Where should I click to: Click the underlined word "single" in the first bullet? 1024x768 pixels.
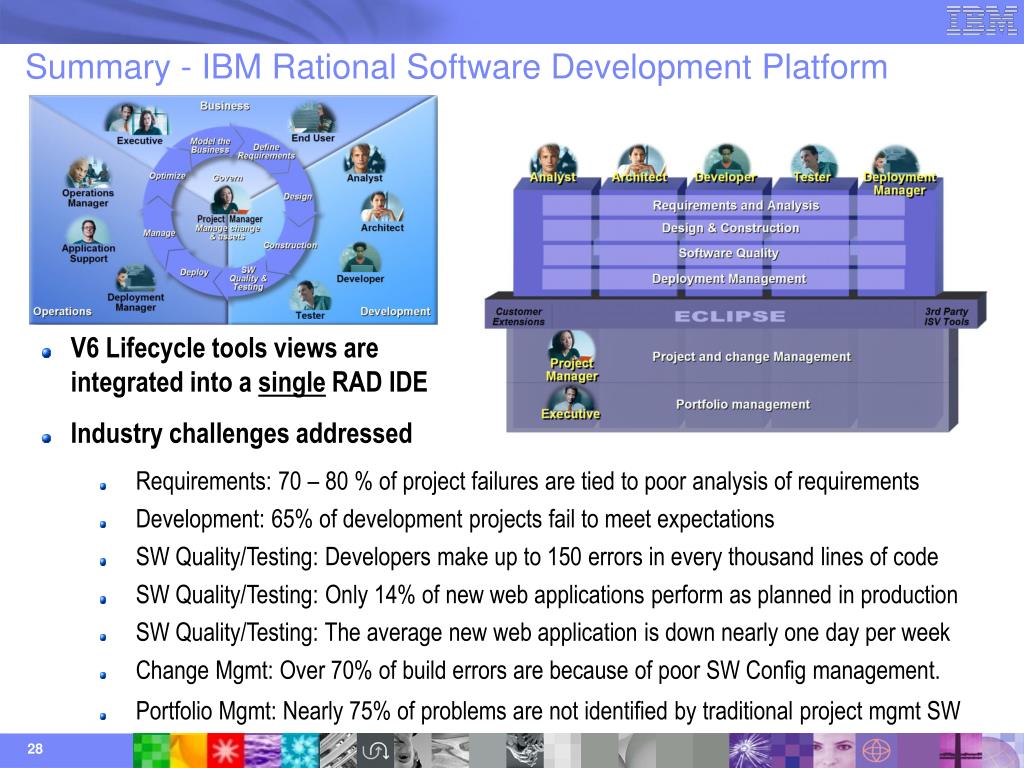click(291, 383)
